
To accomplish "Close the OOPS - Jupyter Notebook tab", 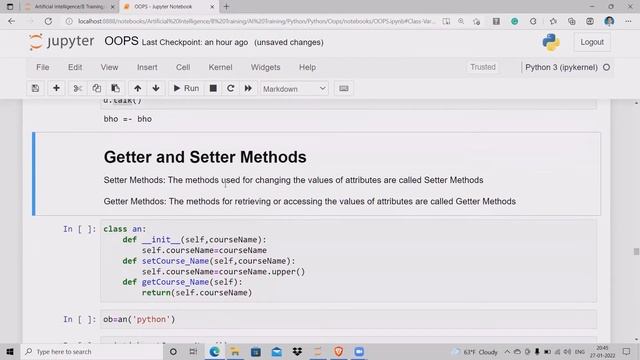I will coord(212,7).
